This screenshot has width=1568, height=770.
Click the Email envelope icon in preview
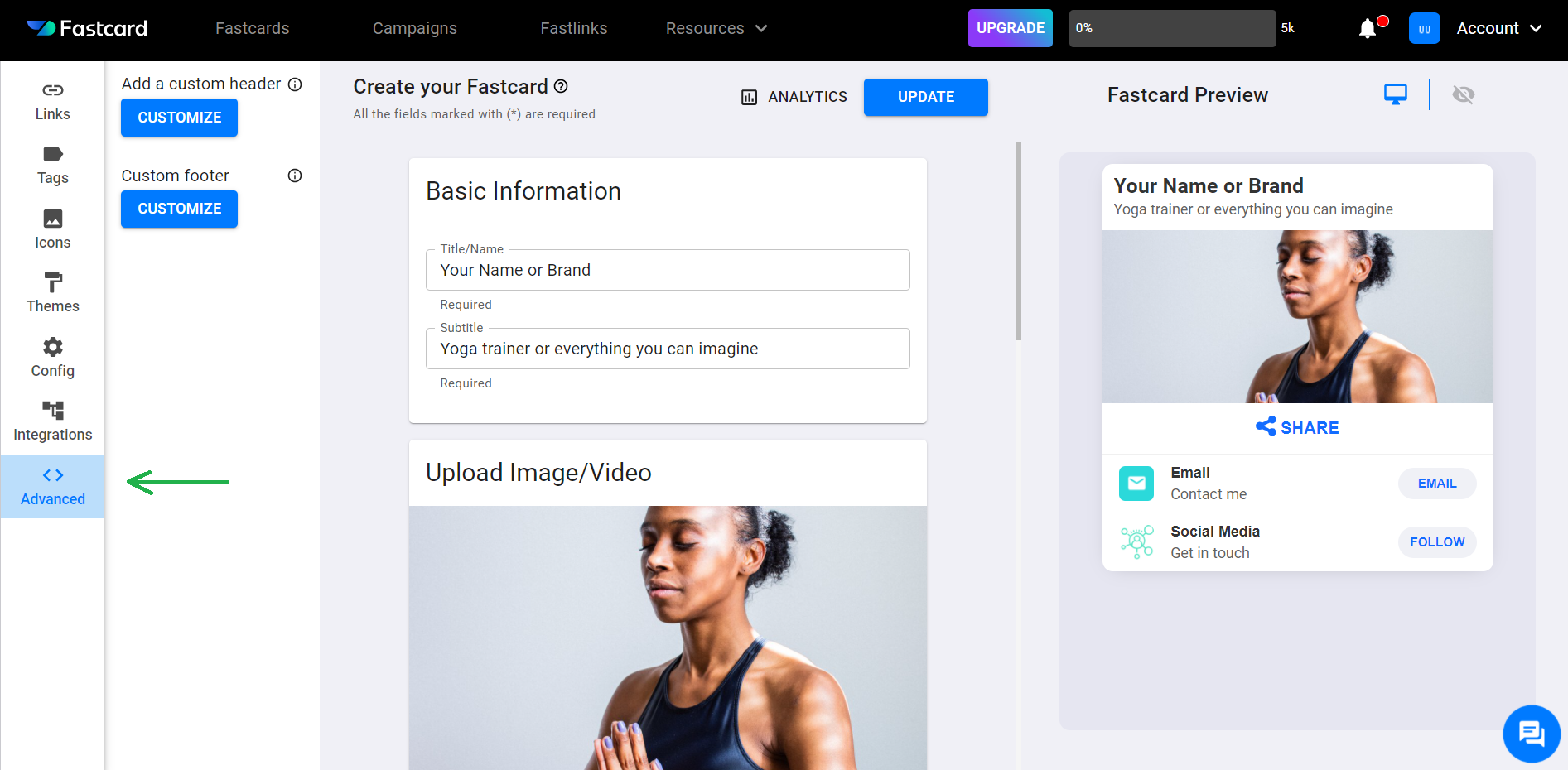1136,484
